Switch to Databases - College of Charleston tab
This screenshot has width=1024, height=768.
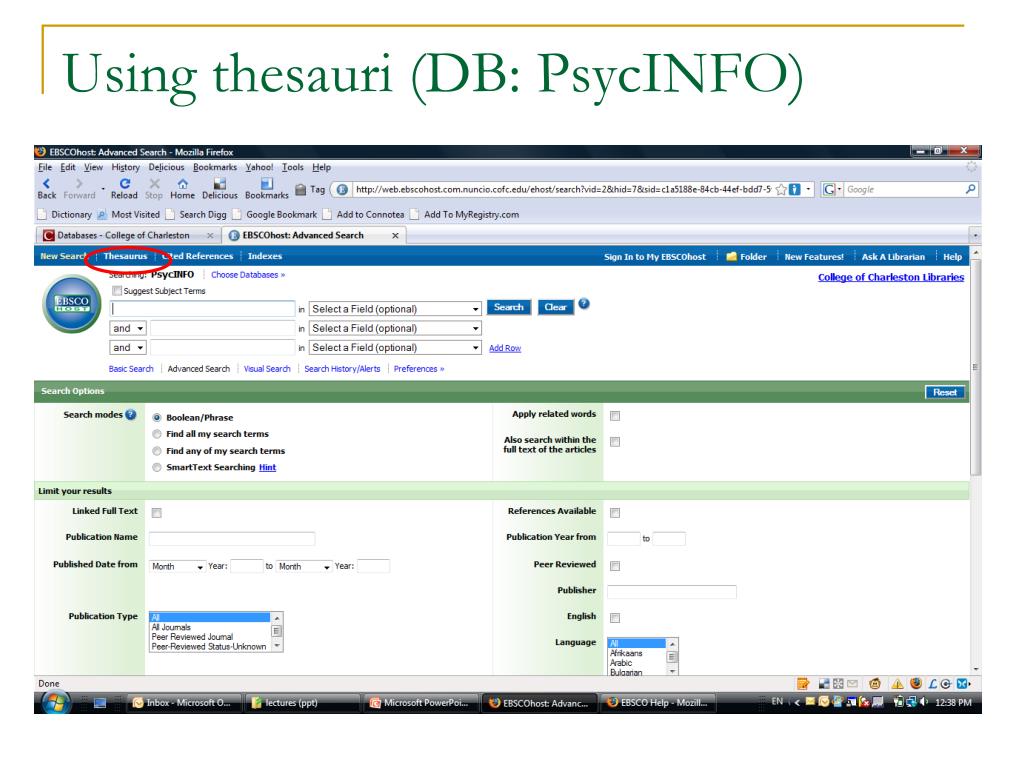point(127,235)
